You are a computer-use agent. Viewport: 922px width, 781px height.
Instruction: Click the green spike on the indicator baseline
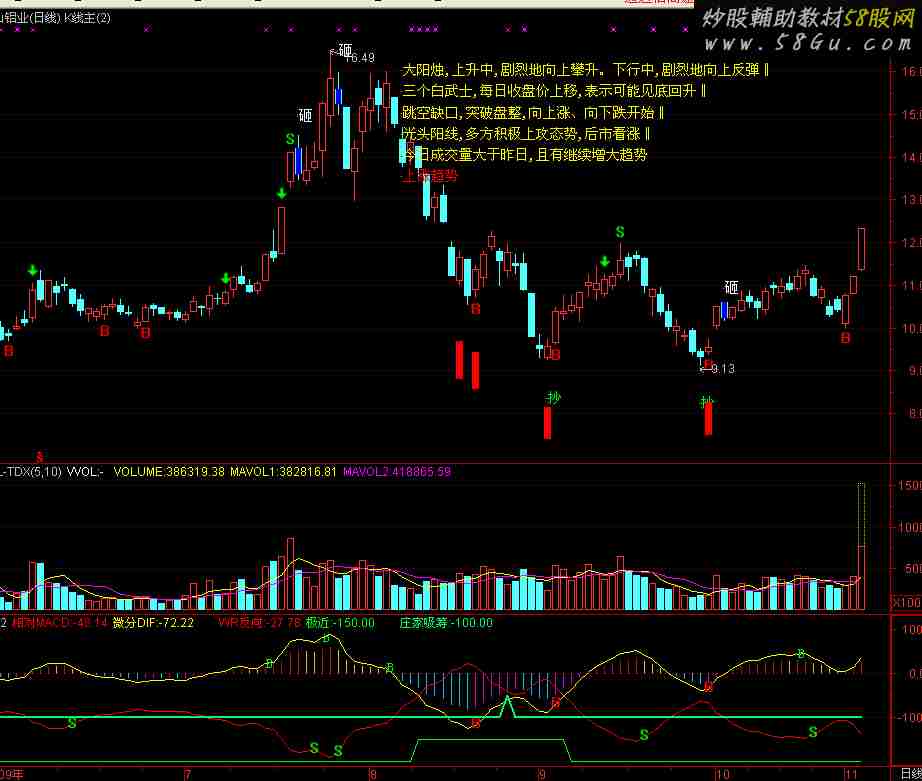tap(508, 706)
